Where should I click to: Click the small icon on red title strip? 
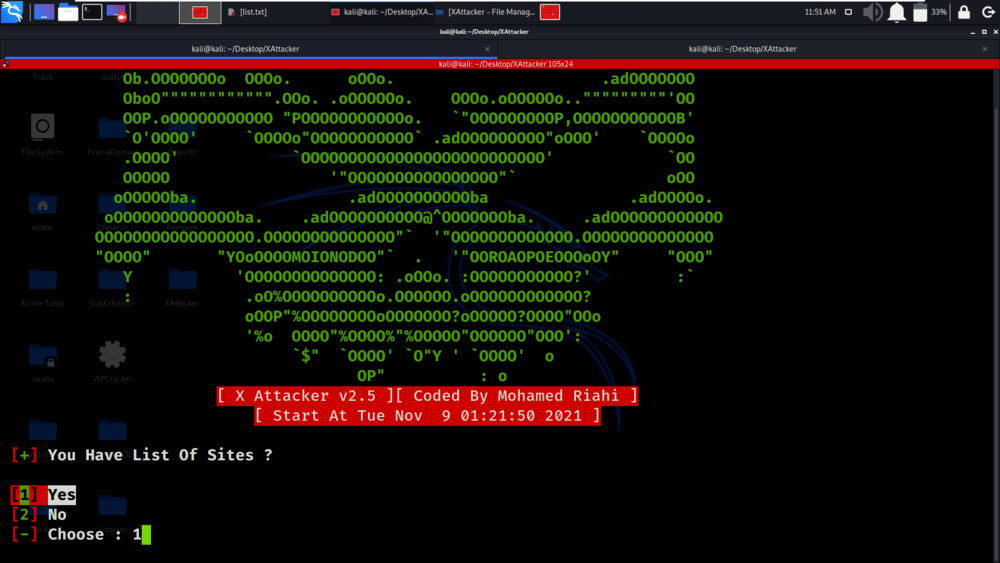coord(6,64)
